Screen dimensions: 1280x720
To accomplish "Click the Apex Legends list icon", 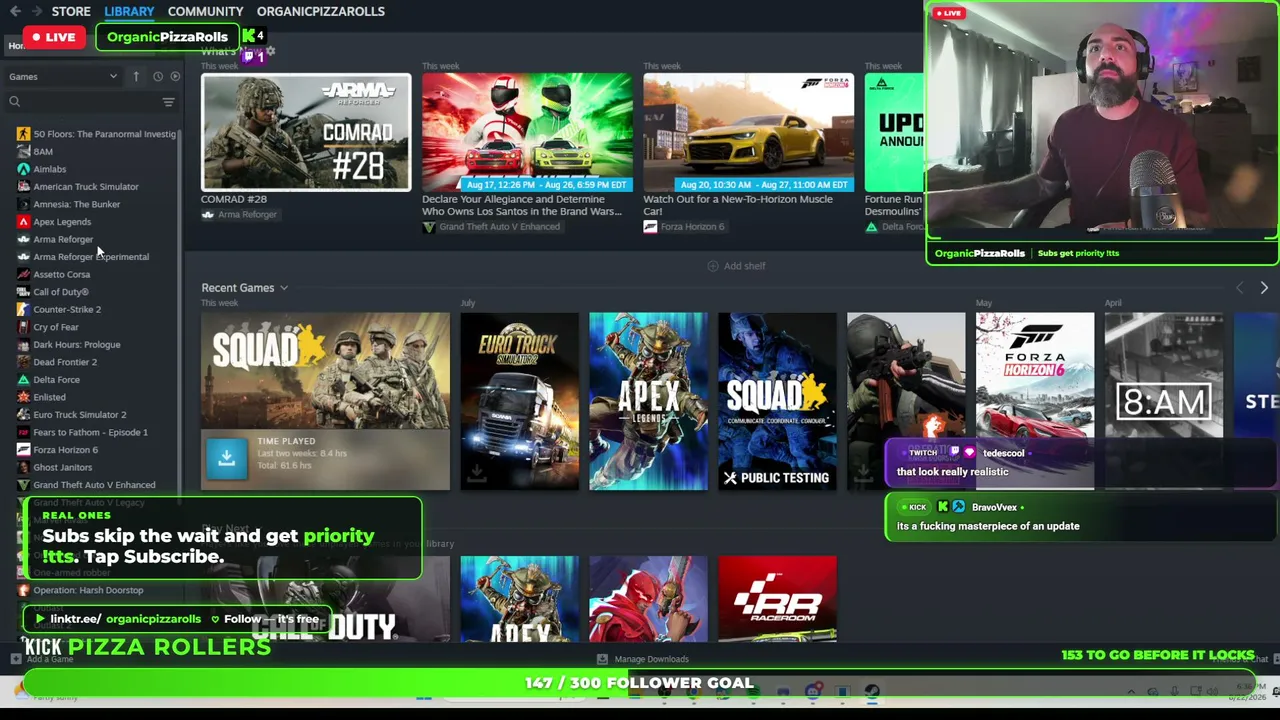I will click(23, 222).
